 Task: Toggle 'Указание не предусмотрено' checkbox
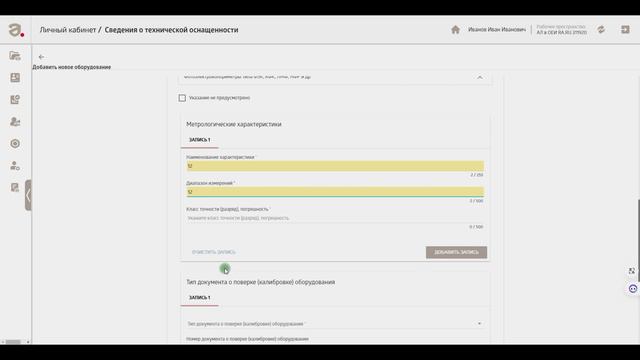(182, 98)
